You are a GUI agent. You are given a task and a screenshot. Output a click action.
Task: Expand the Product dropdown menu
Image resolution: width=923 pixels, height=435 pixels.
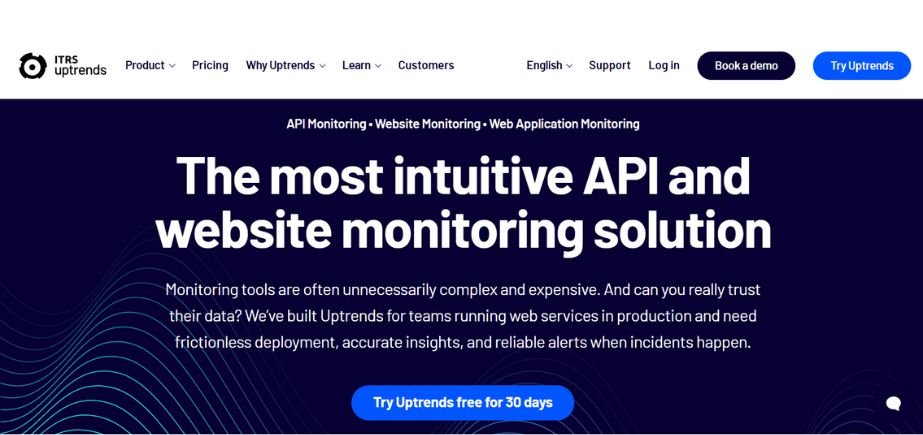[150, 65]
